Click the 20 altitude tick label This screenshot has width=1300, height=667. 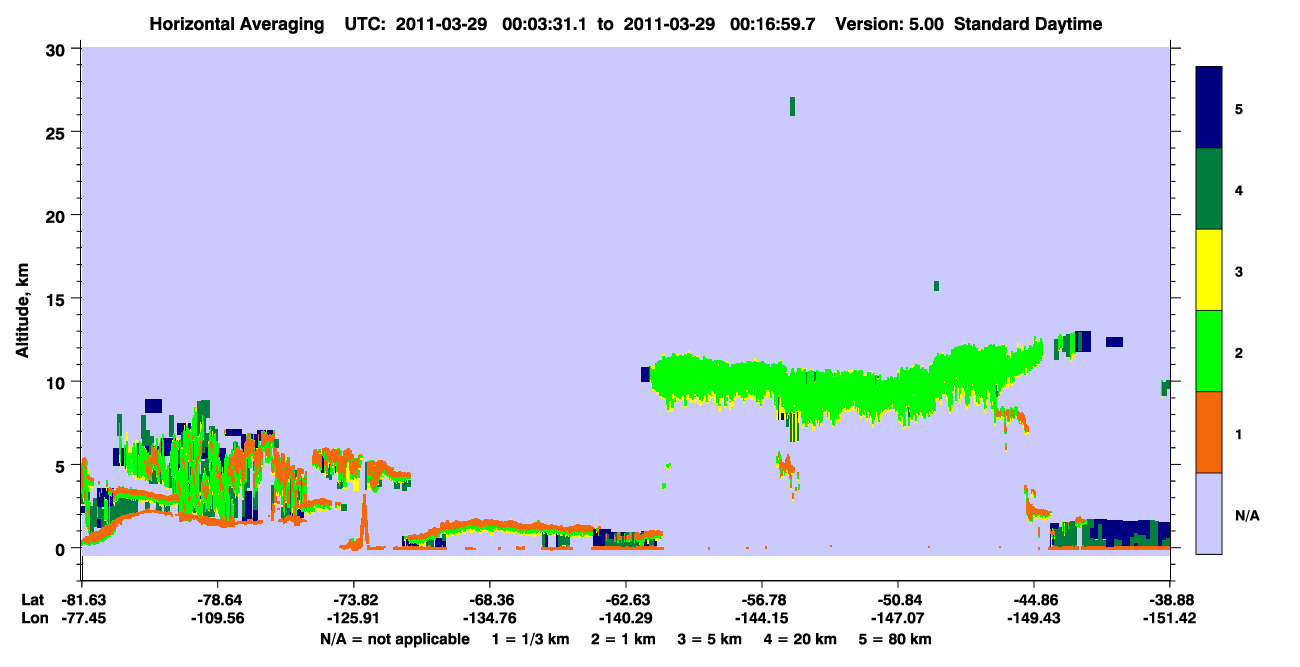[58, 215]
